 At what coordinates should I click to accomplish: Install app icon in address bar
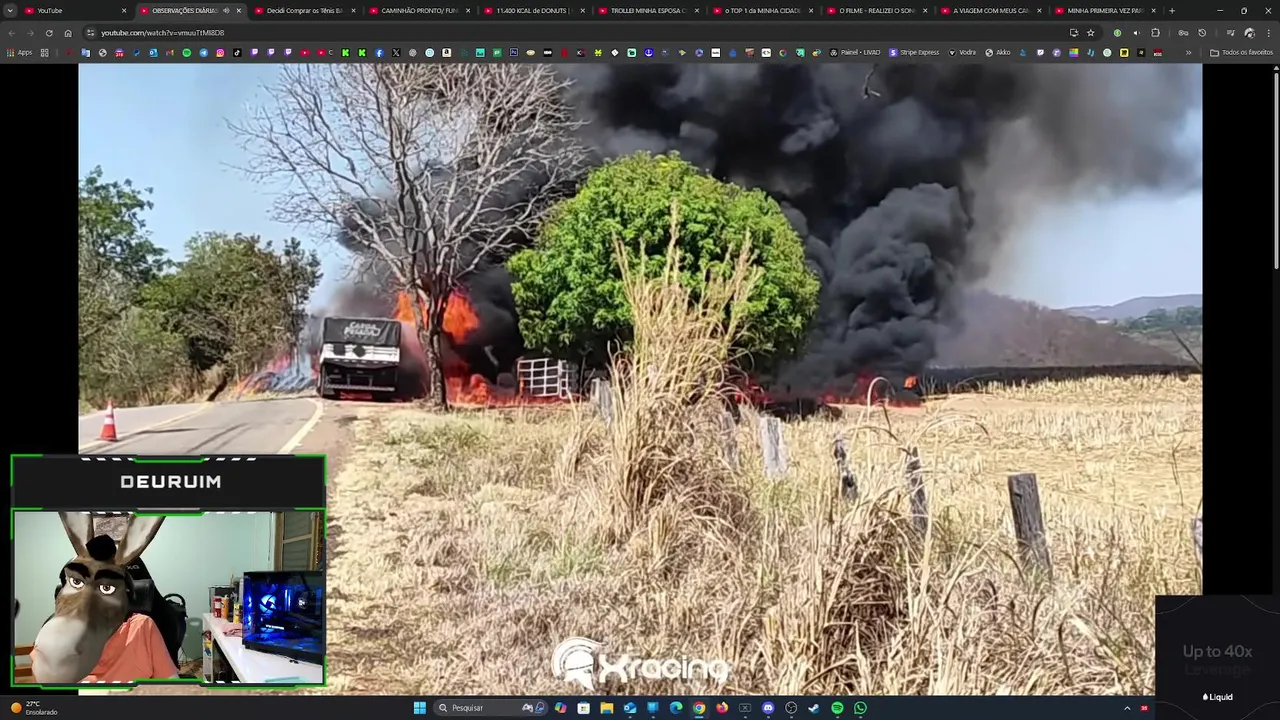(1073, 32)
